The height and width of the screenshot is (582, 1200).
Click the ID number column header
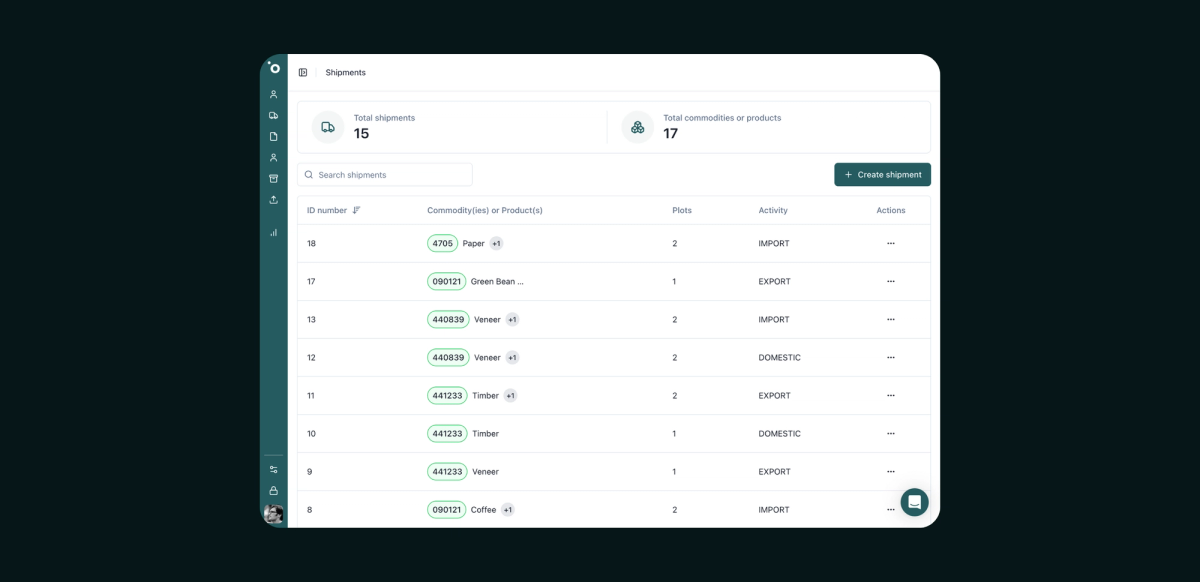click(x=327, y=210)
